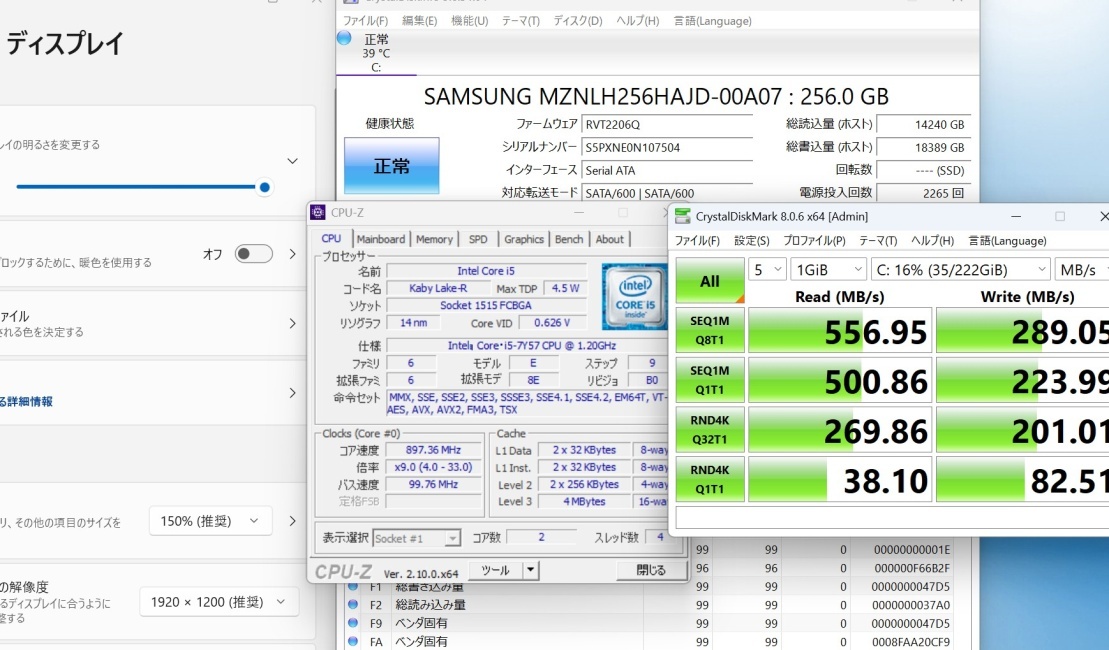This screenshot has height=650, width=1109.
Task: Click the Intel Core i5 logo in CPU-Z
Action: click(x=634, y=296)
